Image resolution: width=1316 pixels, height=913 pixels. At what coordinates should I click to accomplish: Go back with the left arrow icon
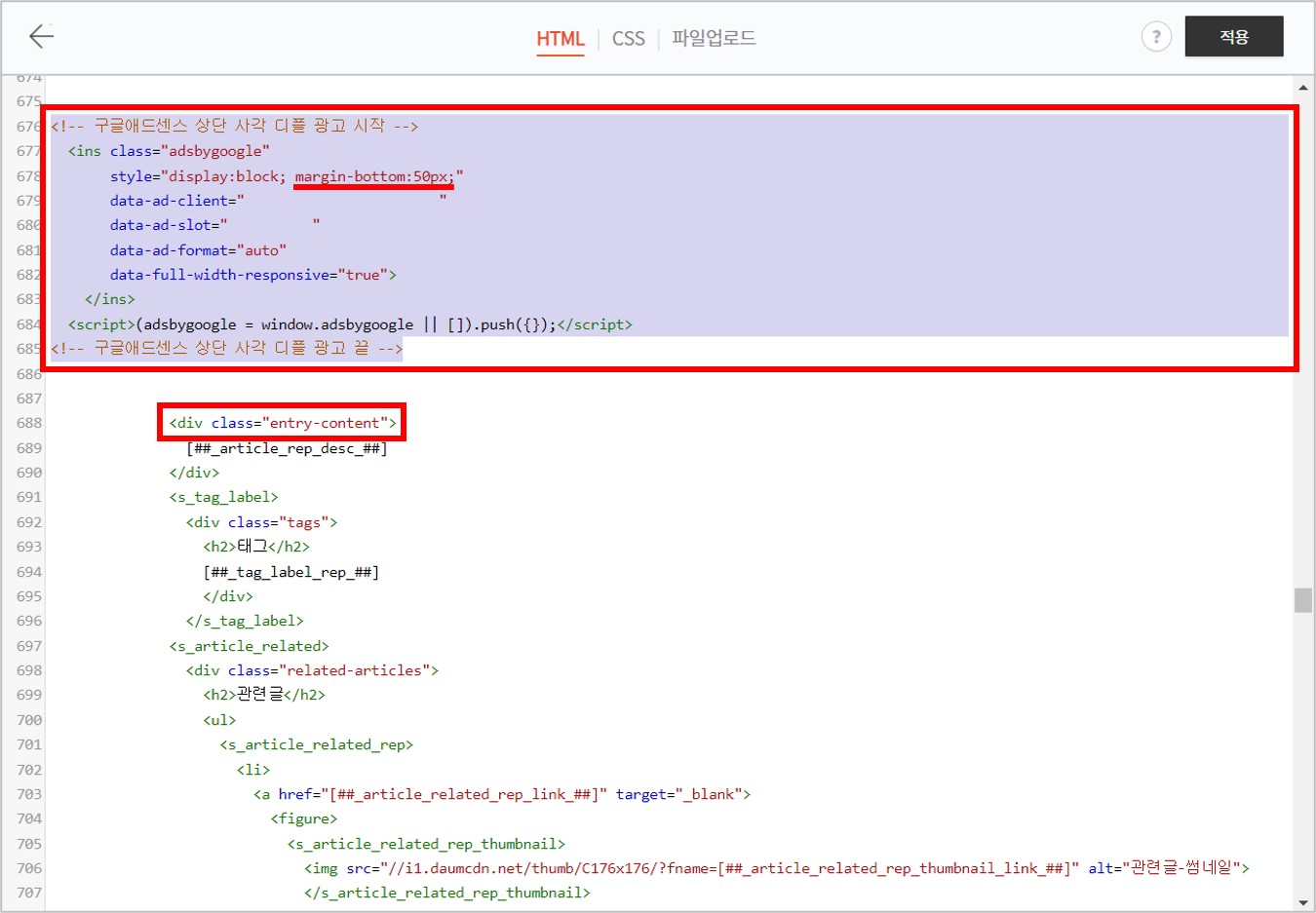pyautogui.click(x=41, y=37)
